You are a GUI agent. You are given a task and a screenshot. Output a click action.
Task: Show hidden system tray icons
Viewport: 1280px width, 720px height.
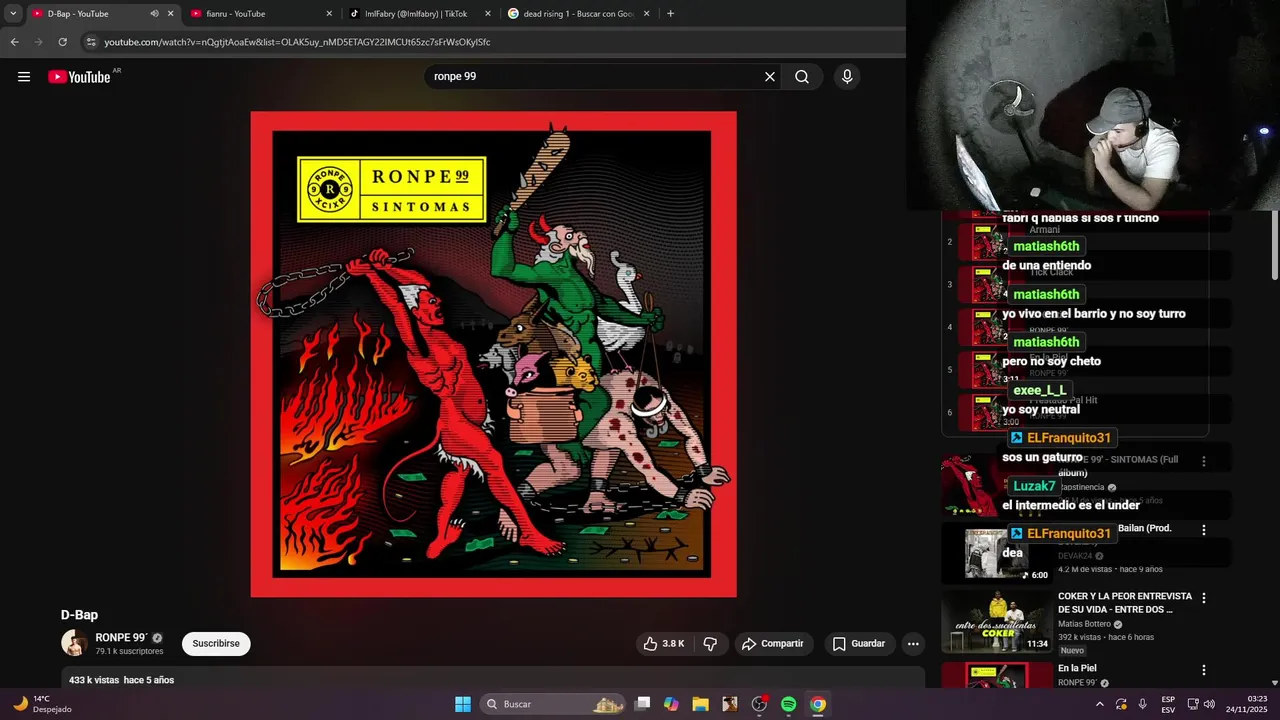coord(1099,704)
